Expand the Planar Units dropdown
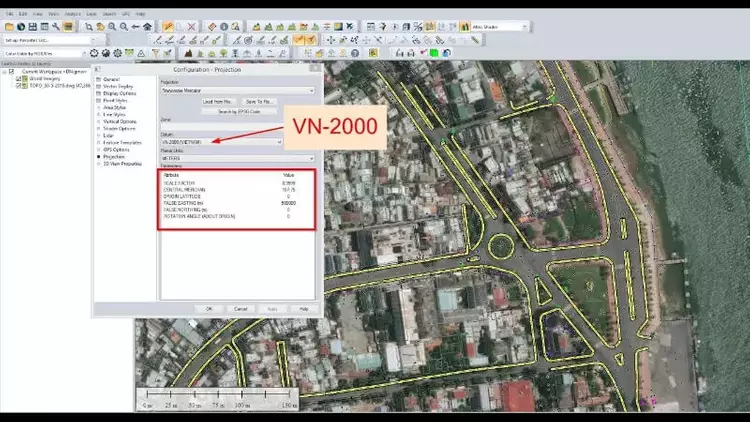This screenshot has height=422, width=750. 311,158
